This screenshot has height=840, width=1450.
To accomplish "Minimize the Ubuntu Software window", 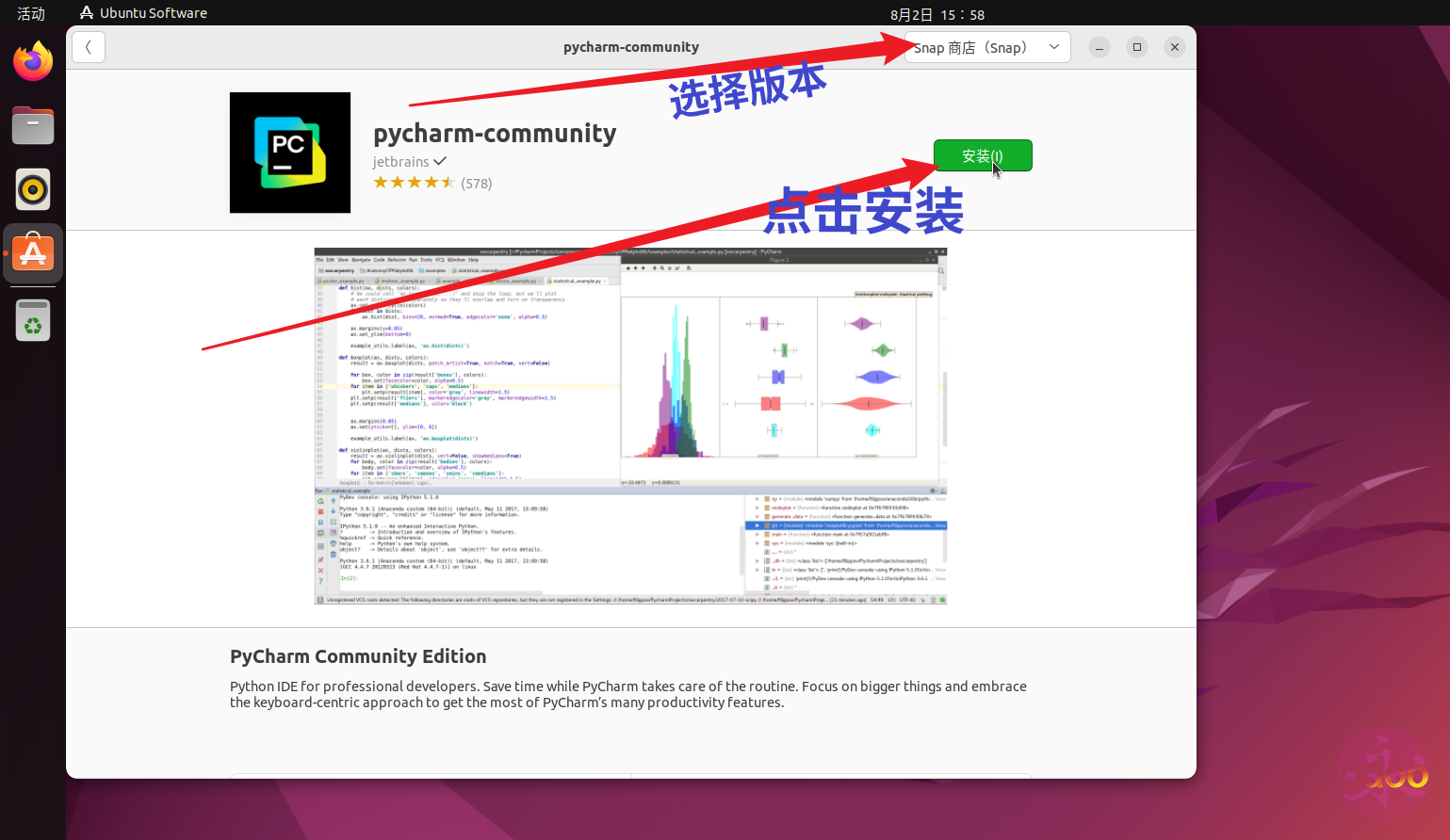I will (x=1100, y=47).
